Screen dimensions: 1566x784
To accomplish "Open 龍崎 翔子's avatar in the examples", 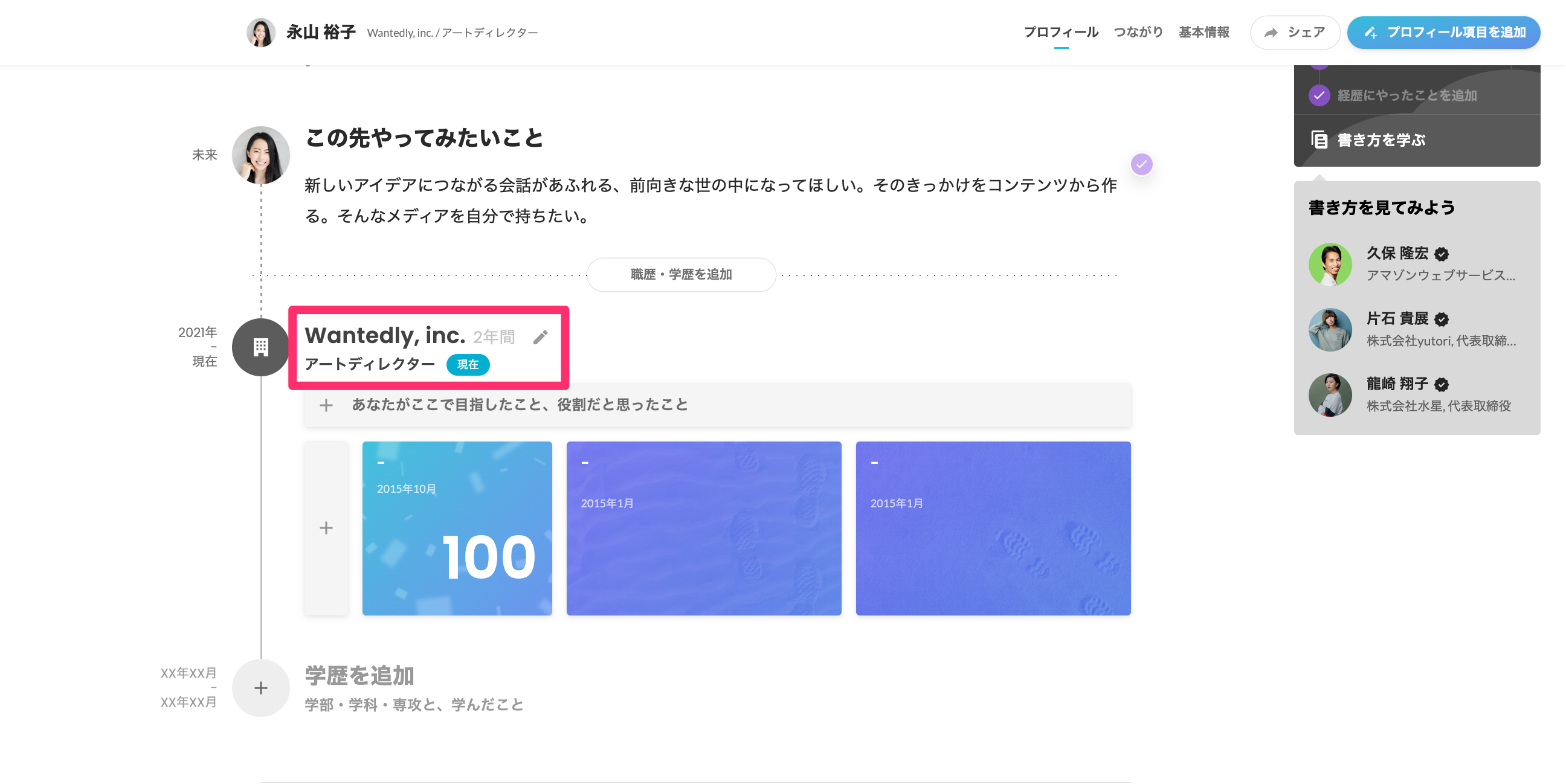I will [x=1330, y=395].
